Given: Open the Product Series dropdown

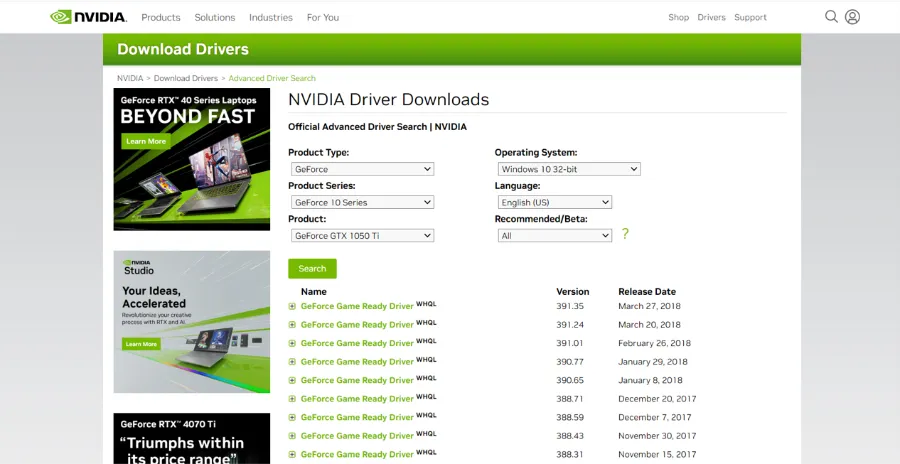Looking at the screenshot, I should click(362, 202).
